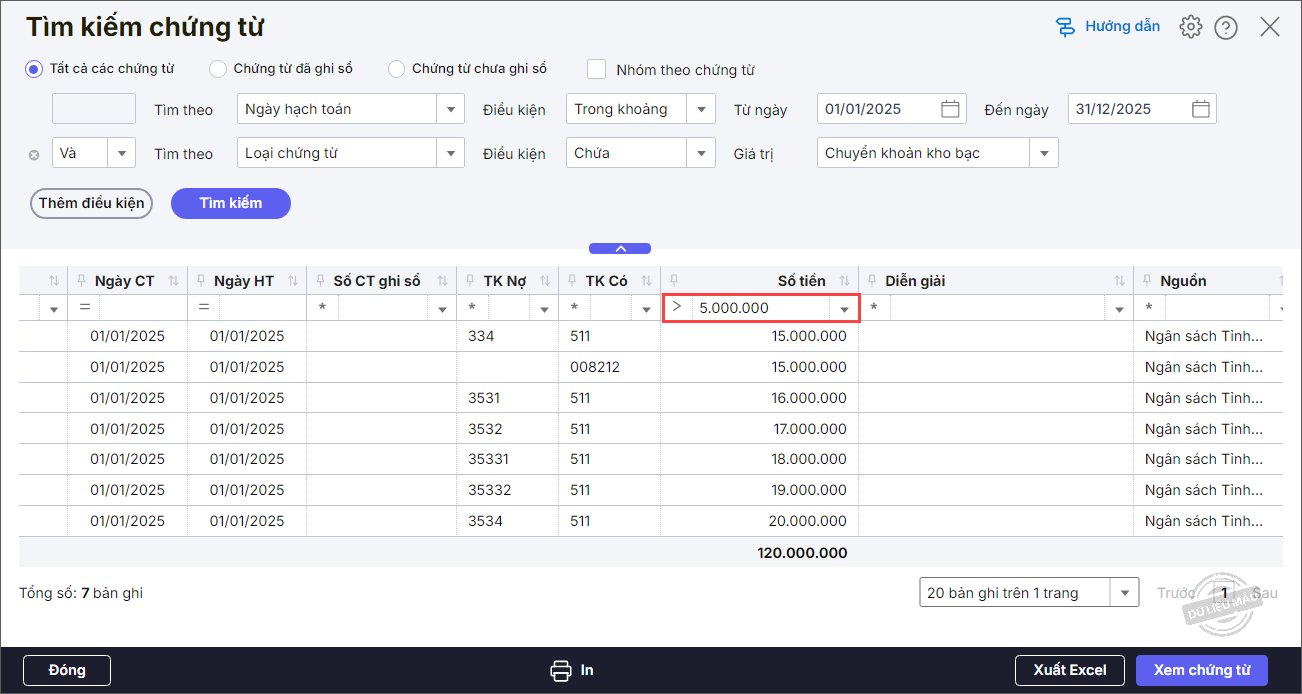
Task: Open calendar picker for Từ ngày
Action: (950, 109)
